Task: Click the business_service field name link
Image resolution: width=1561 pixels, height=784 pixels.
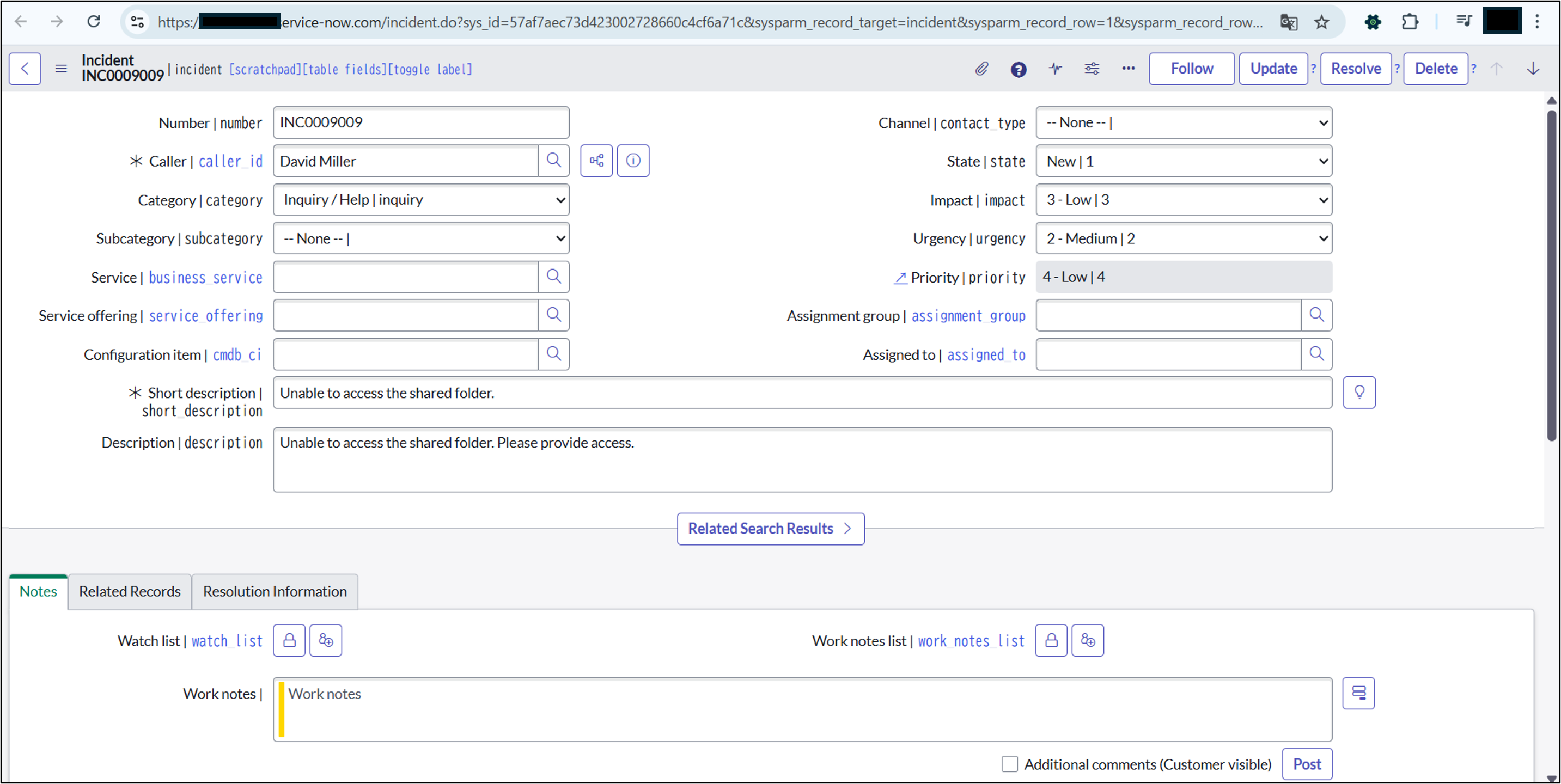Action: click(x=205, y=278)
